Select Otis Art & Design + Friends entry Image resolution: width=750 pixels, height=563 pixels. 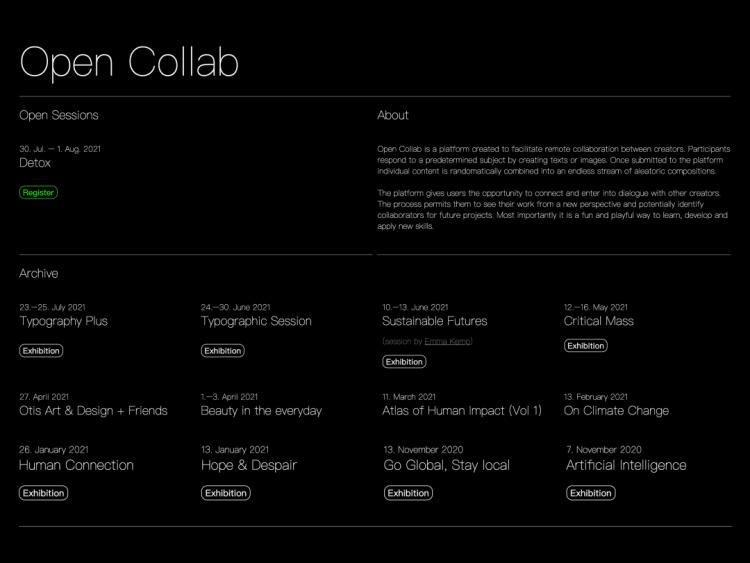(x=93, y=410)
